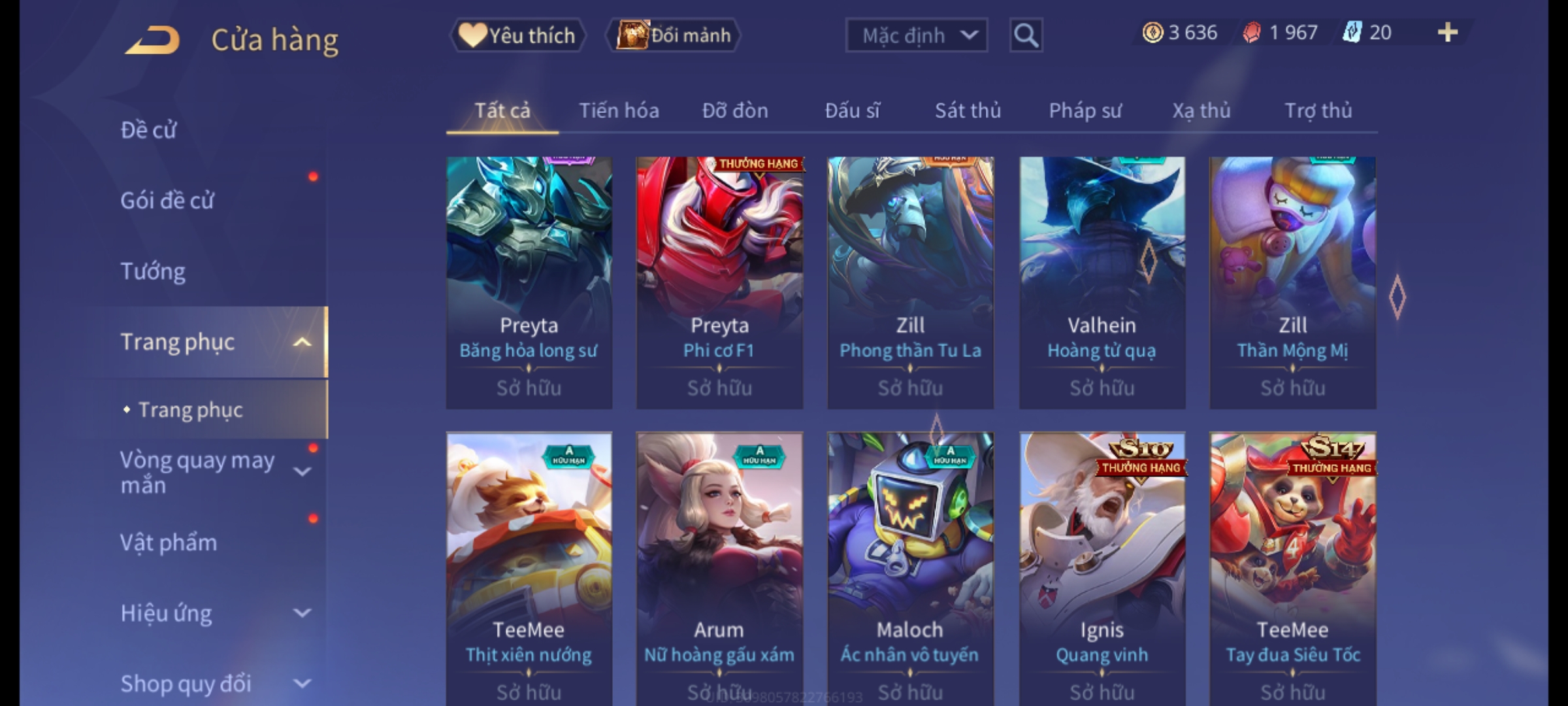Switch to the Sát thủ tab

(968, 110)
